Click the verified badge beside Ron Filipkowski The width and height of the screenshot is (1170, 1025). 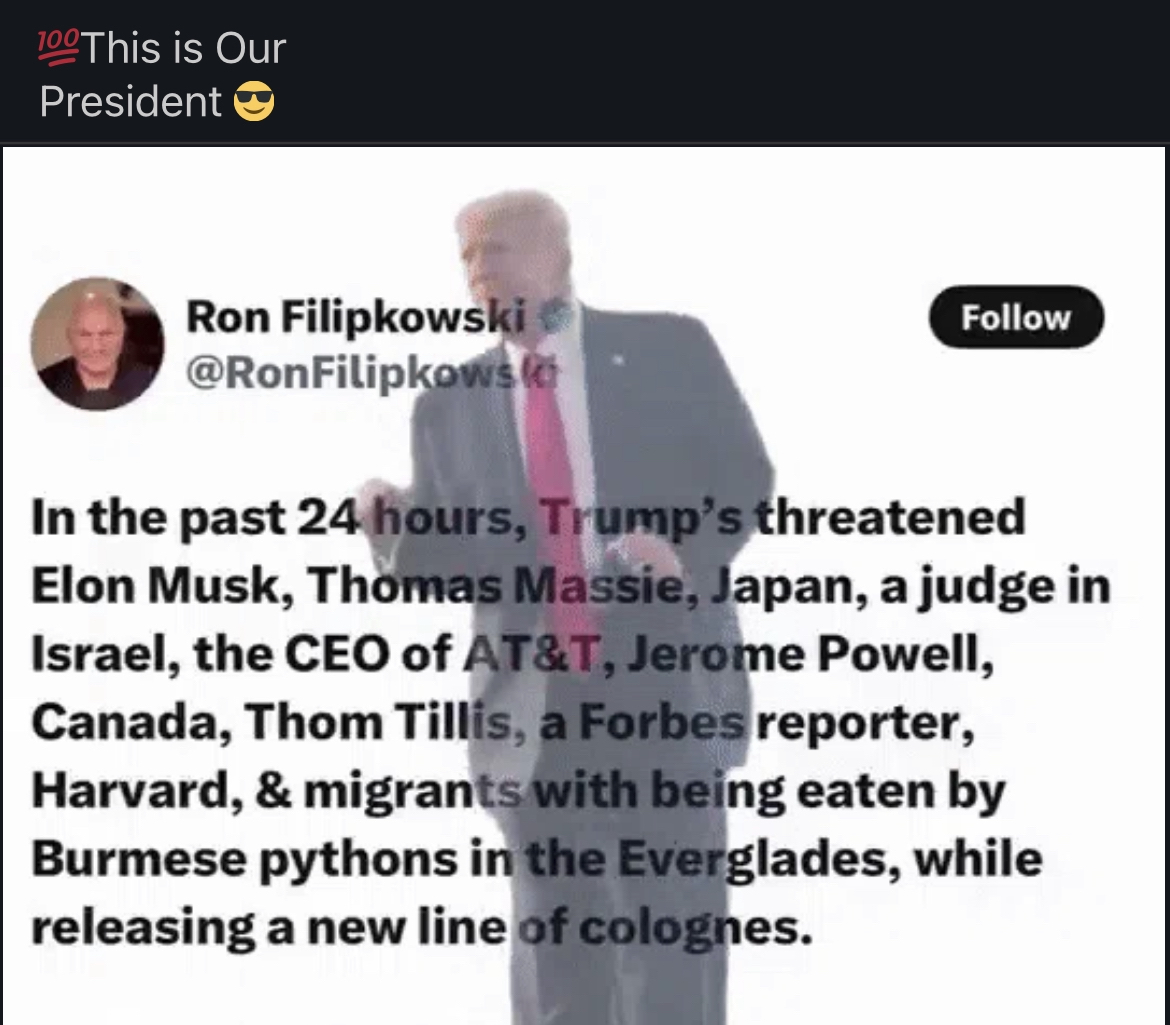[555, 316]
